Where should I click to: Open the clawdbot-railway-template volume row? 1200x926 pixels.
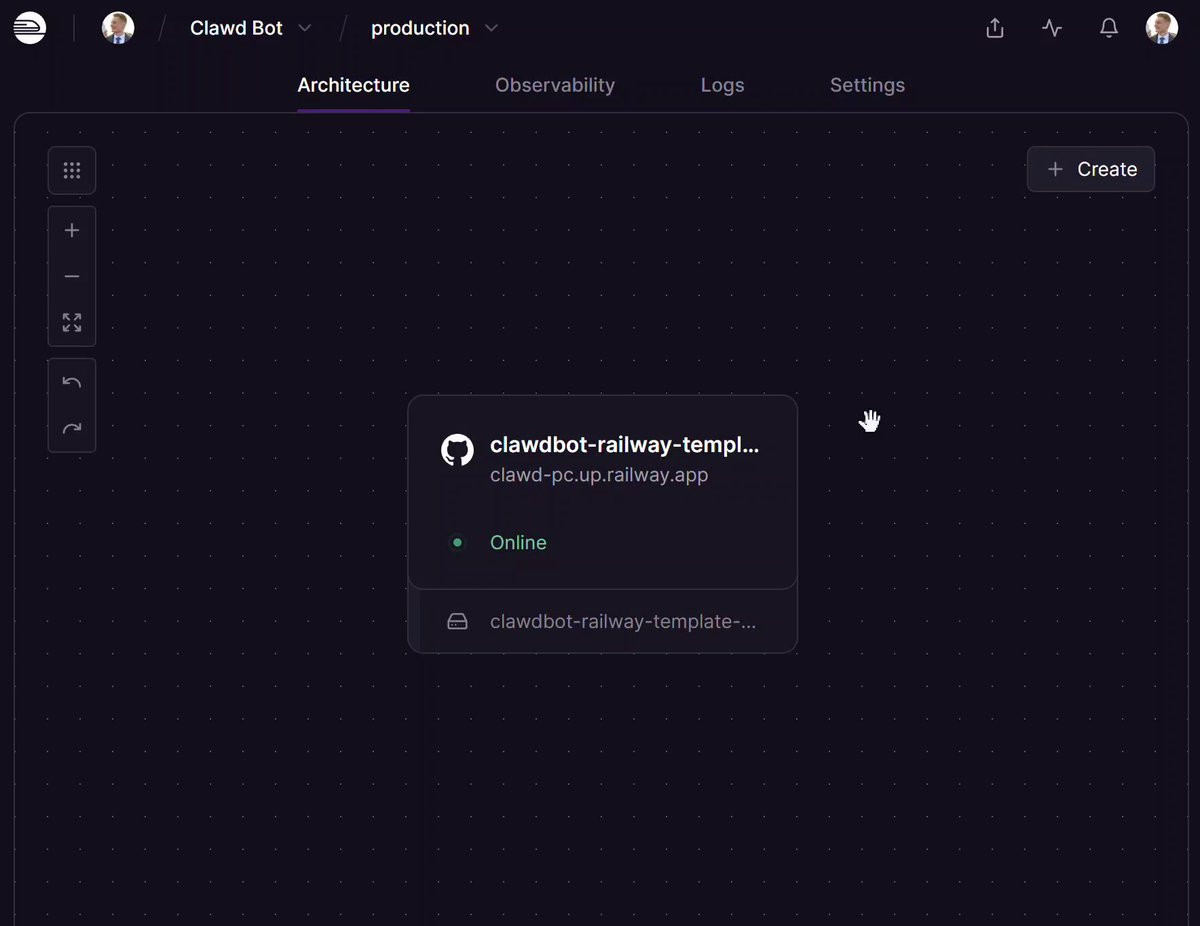(x=603, y=621)
